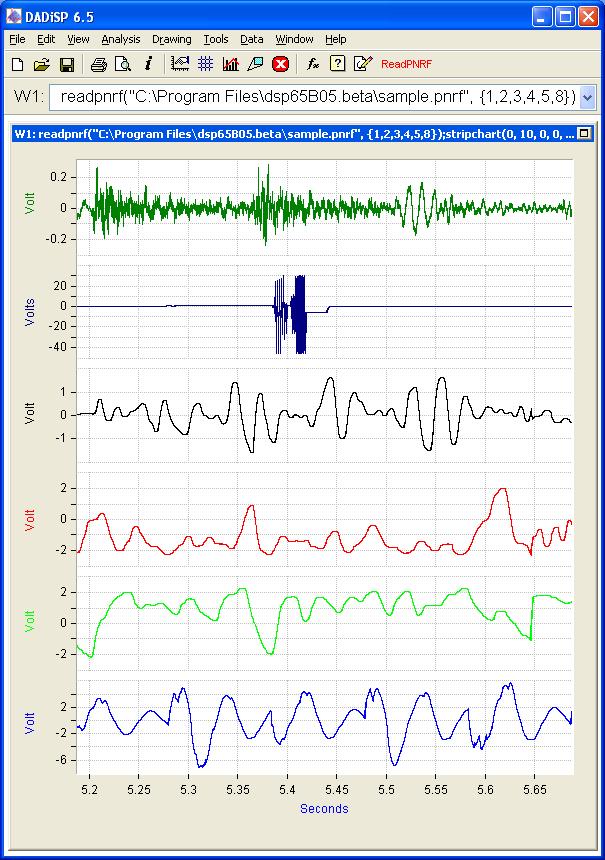Click the -40 tick label on Volts axis
605x860 pixels.
(56, 347)
